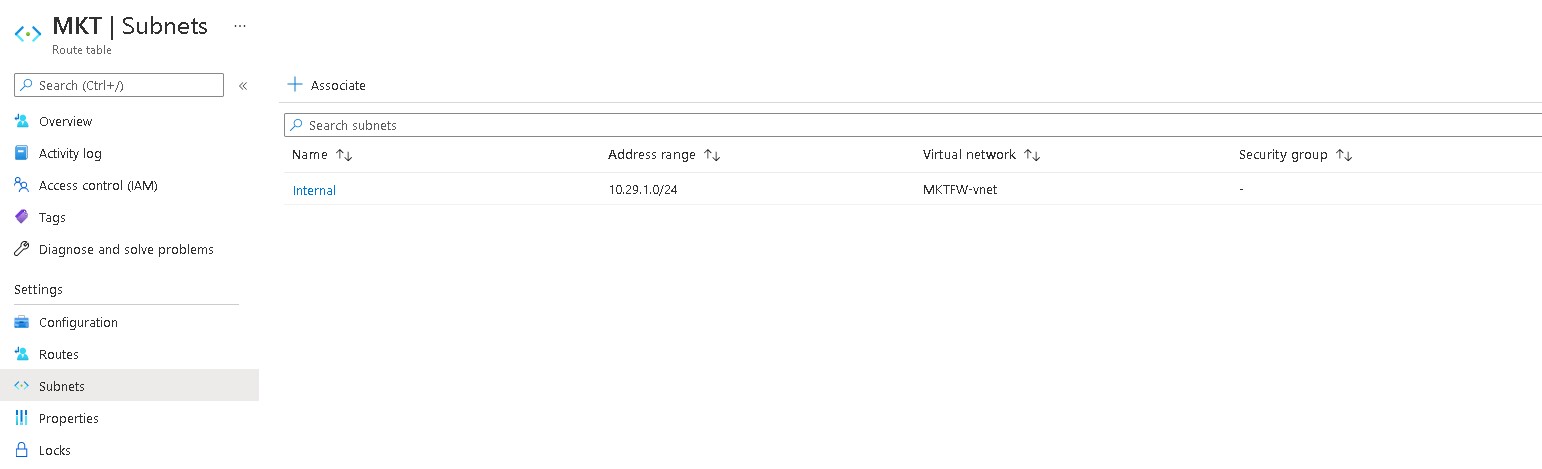Sort by Virtual network column arrows

pos(1032,155)
